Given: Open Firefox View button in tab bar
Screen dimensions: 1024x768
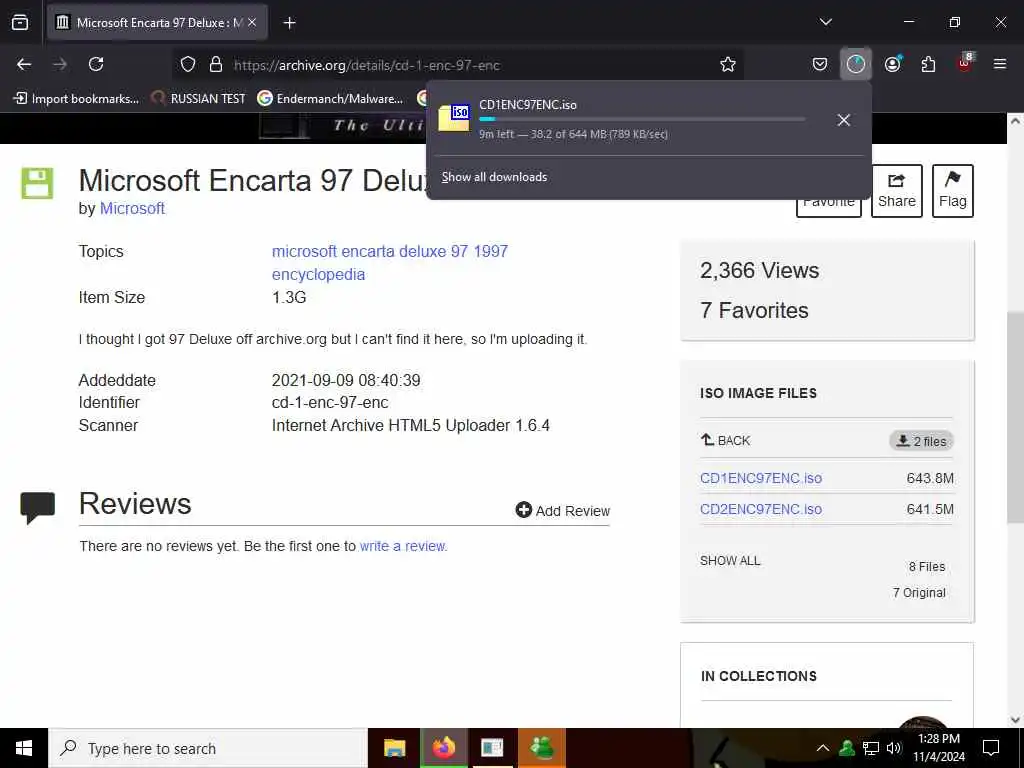Looking at the screenshot, I should 20,22.
